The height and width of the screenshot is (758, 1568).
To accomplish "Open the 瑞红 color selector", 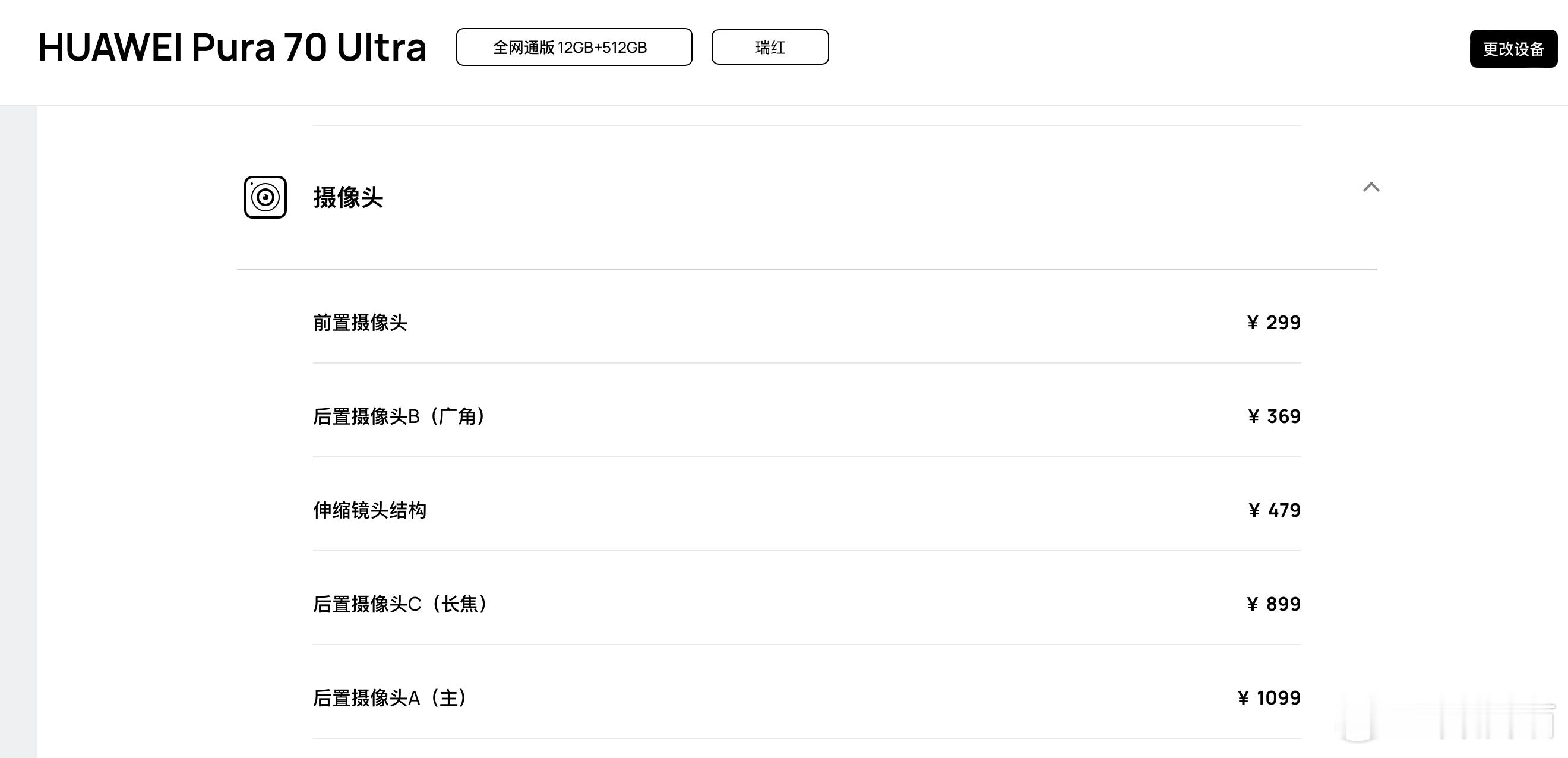I will 770,47.
